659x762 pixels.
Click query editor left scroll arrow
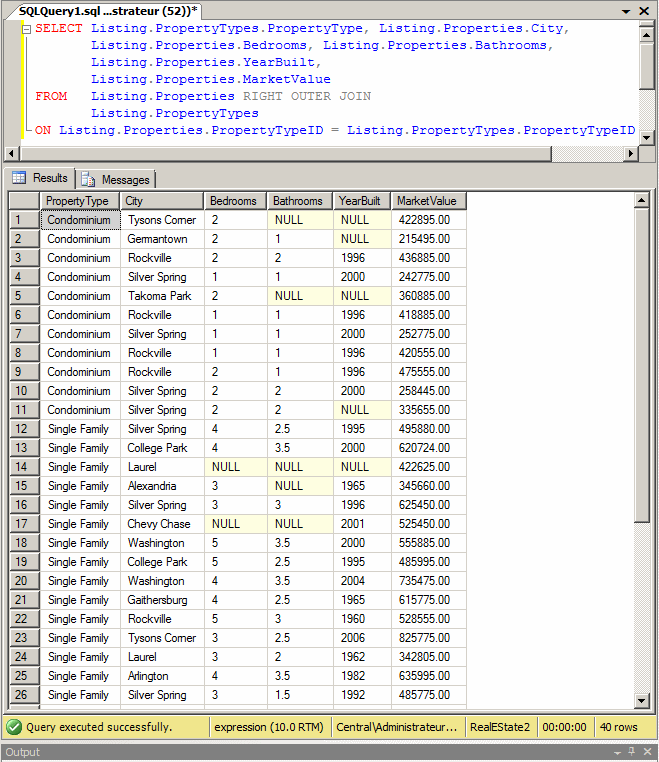(12, 154)
